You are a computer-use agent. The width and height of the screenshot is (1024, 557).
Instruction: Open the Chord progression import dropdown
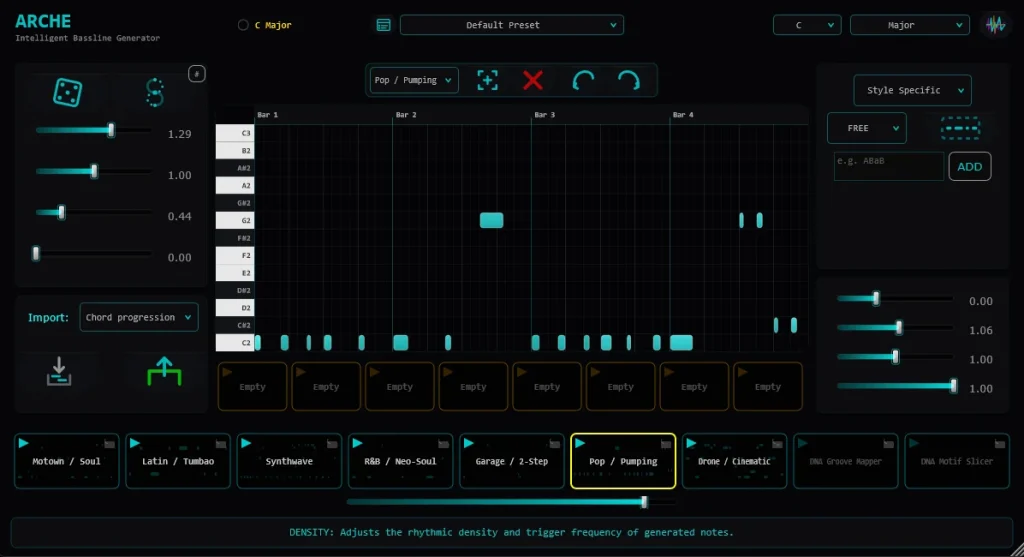139,317
